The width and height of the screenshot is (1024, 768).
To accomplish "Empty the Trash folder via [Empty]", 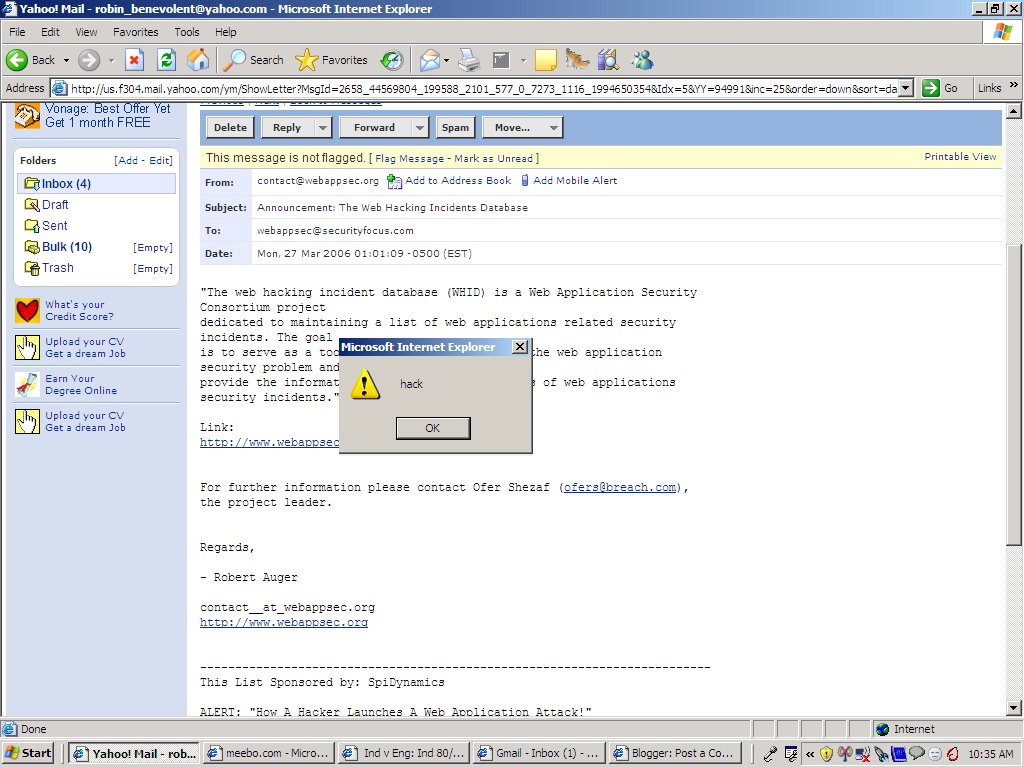I will (153, 268).
